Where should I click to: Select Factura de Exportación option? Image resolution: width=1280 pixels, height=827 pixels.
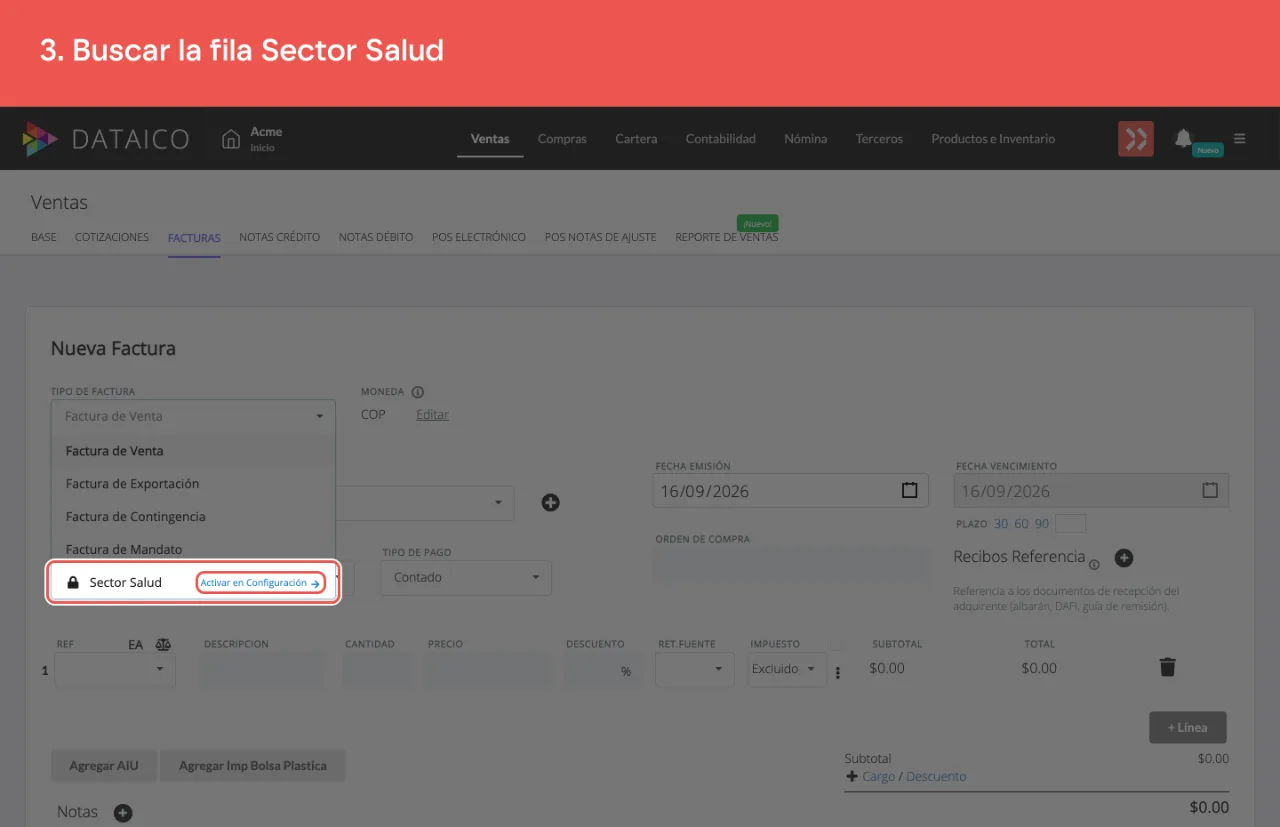(x=193, y=483)
